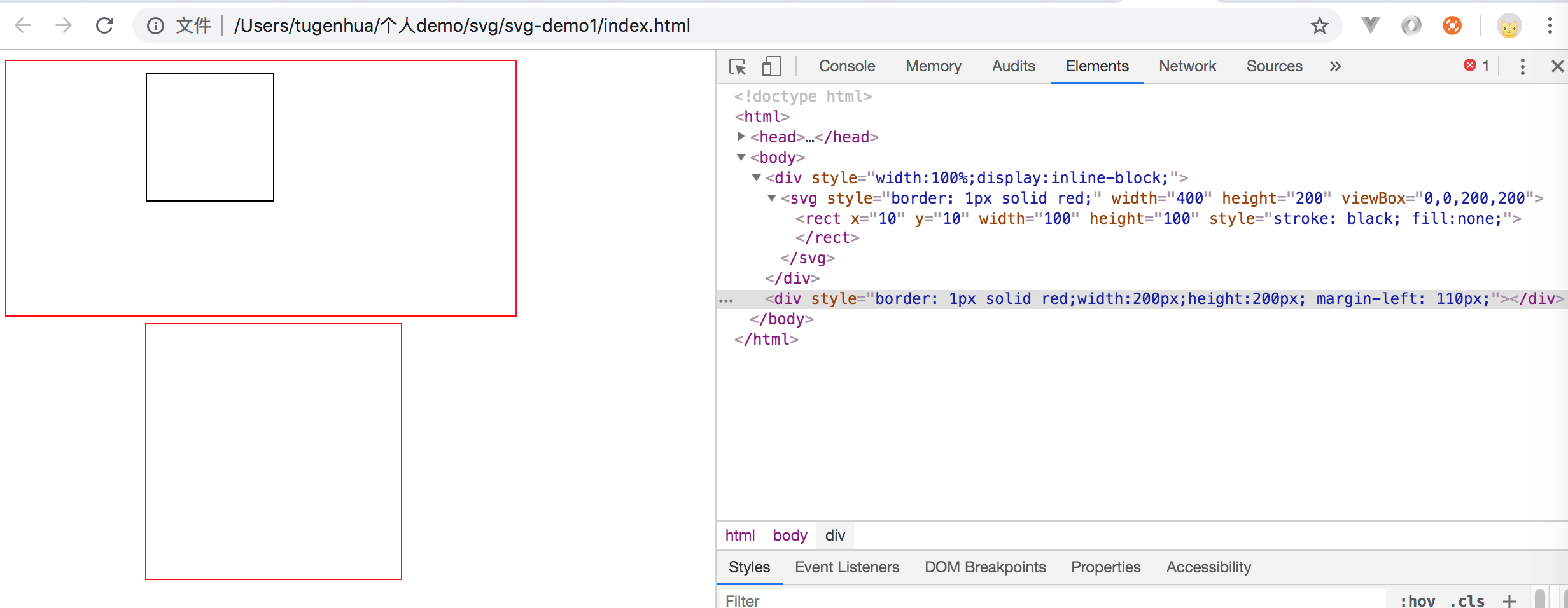
Task: Select the opening html tag
Action: [762, 116]
